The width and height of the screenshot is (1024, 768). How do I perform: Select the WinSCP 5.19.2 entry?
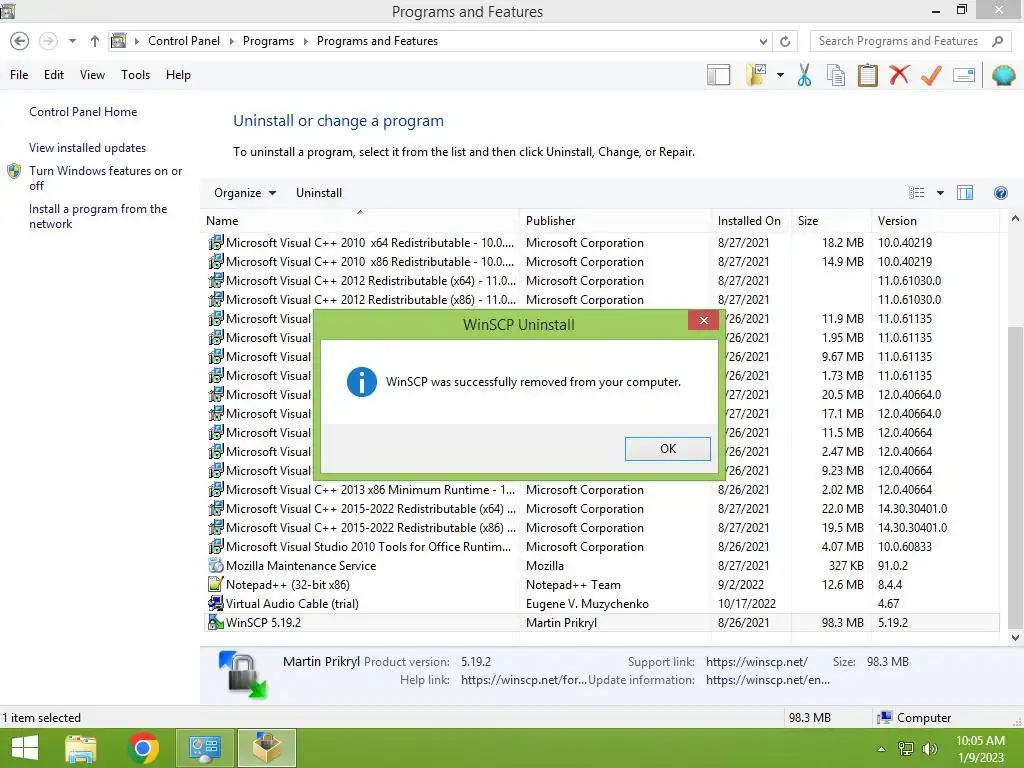601,622
